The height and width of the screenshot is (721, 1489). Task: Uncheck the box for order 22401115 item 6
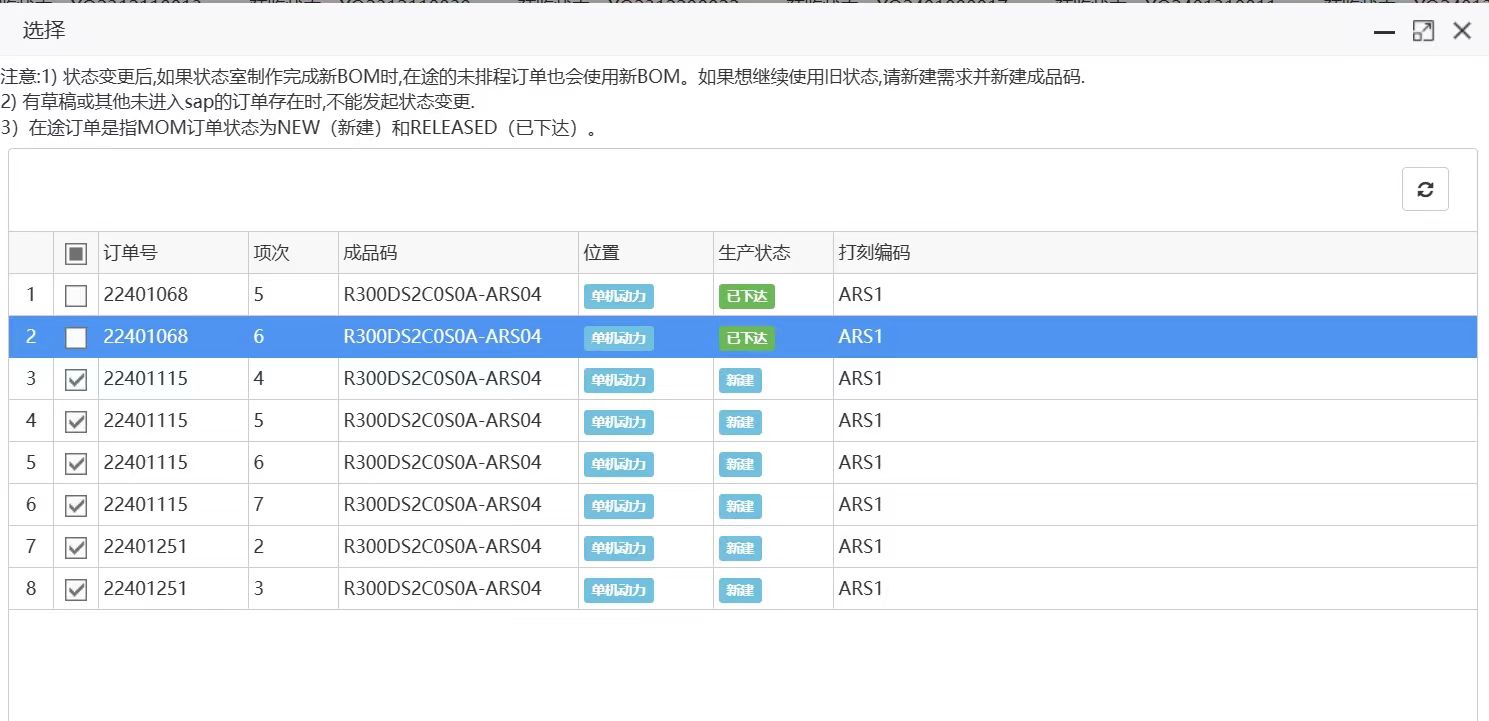coord(76,463)
